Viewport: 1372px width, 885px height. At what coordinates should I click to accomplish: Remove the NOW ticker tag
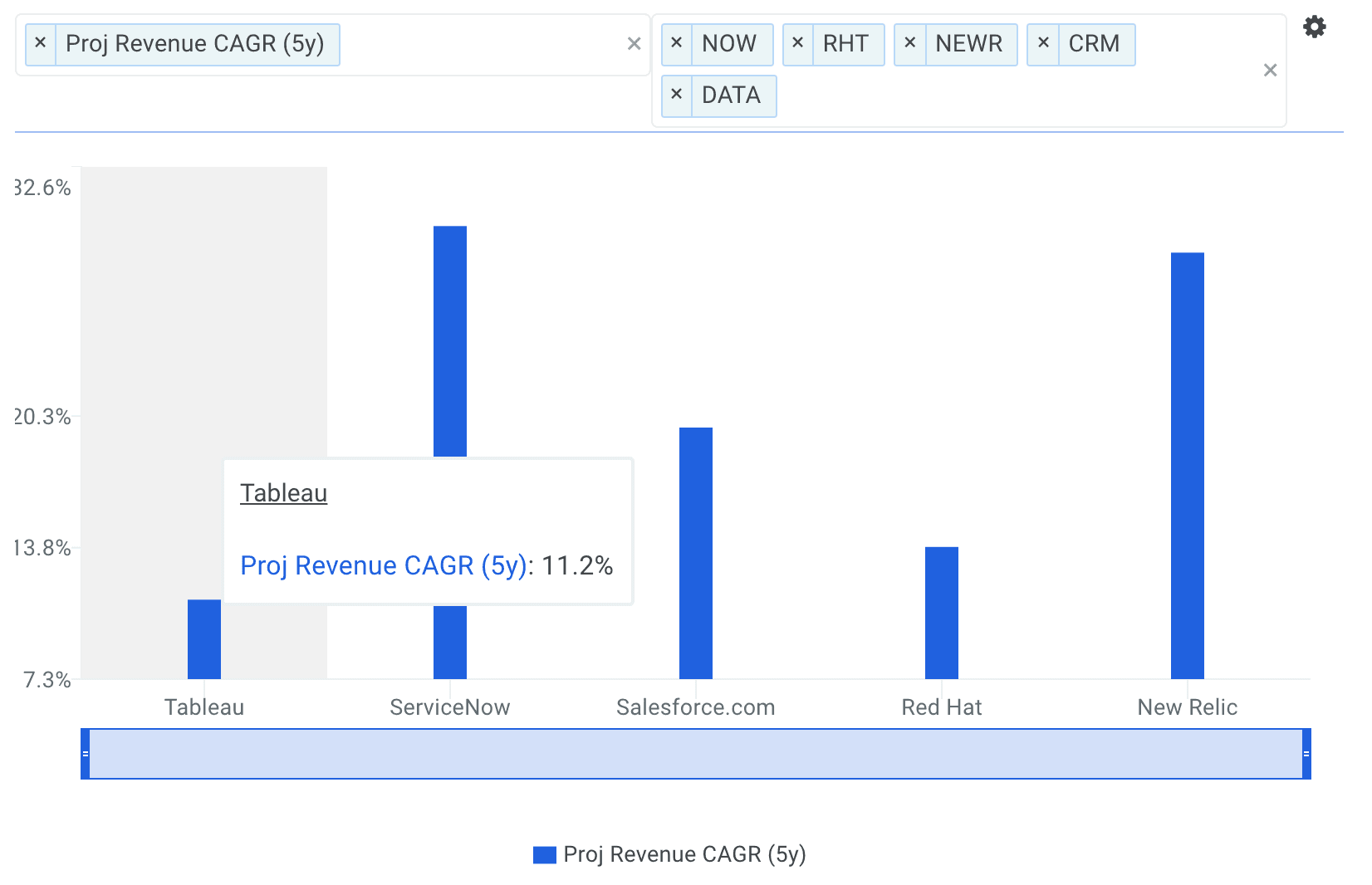coord(676,44)
